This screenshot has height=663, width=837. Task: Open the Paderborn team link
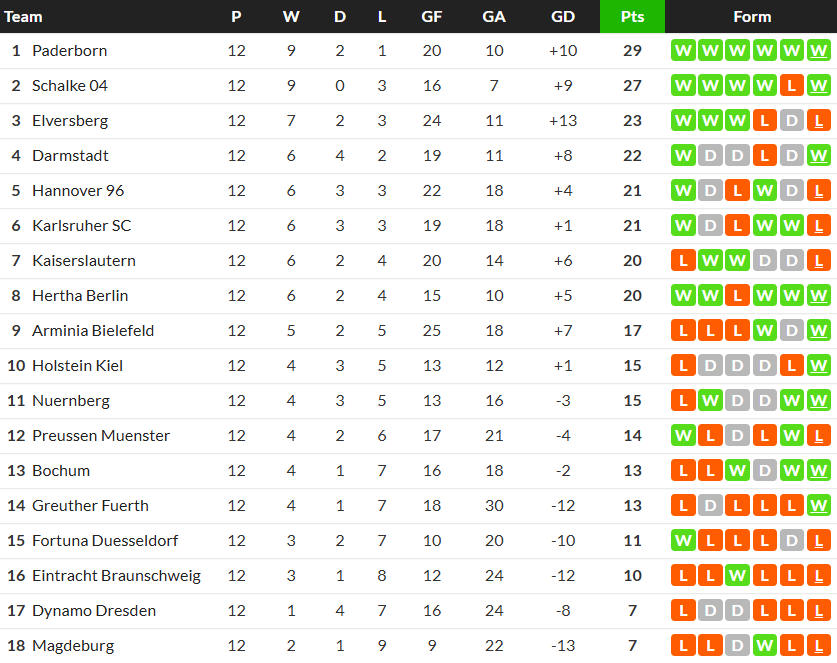coord(69,51)
